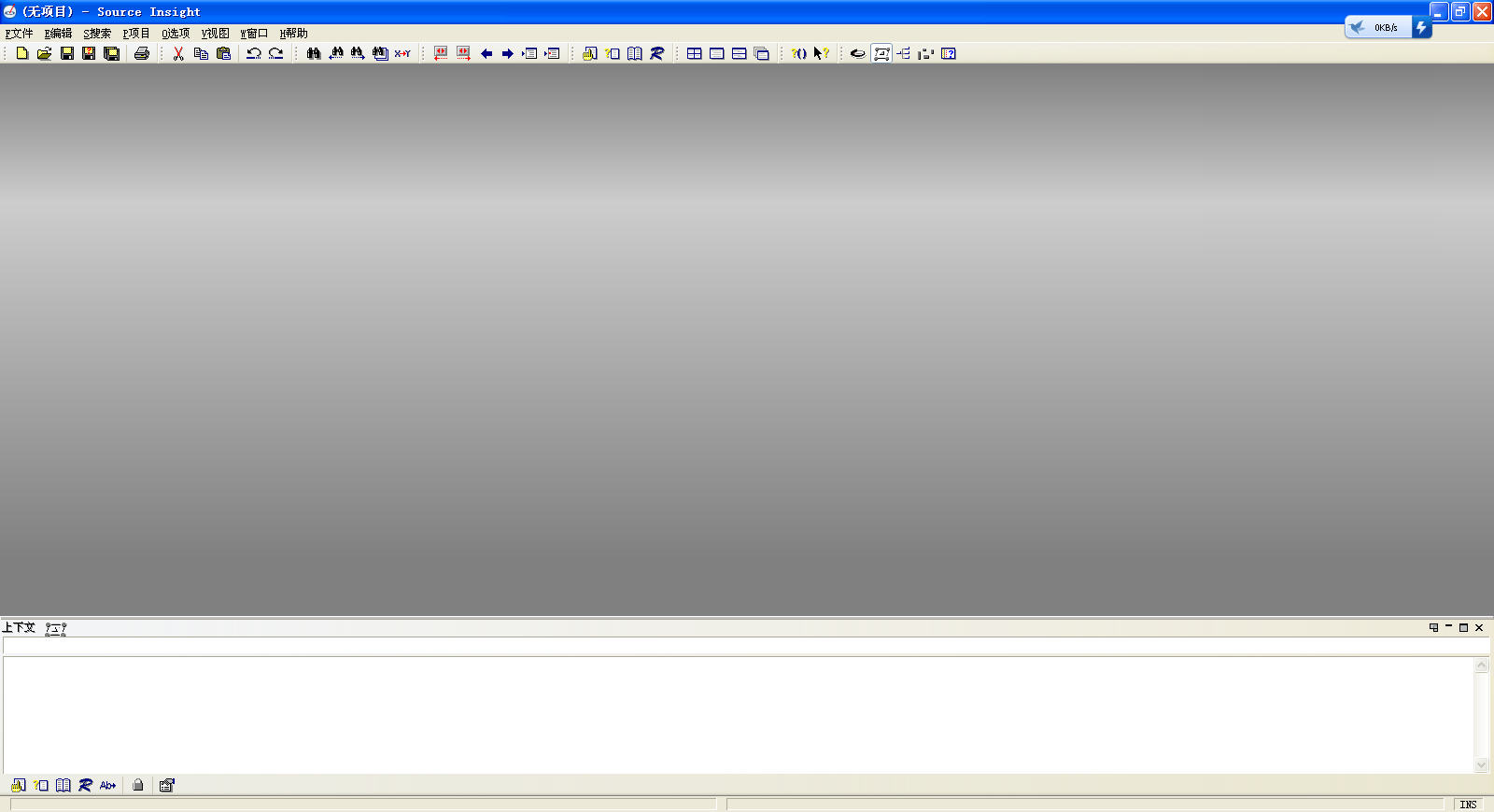Open the 选项 (Options) menu
This screenshot has height=812, width=1494.
tap(176, 34)
